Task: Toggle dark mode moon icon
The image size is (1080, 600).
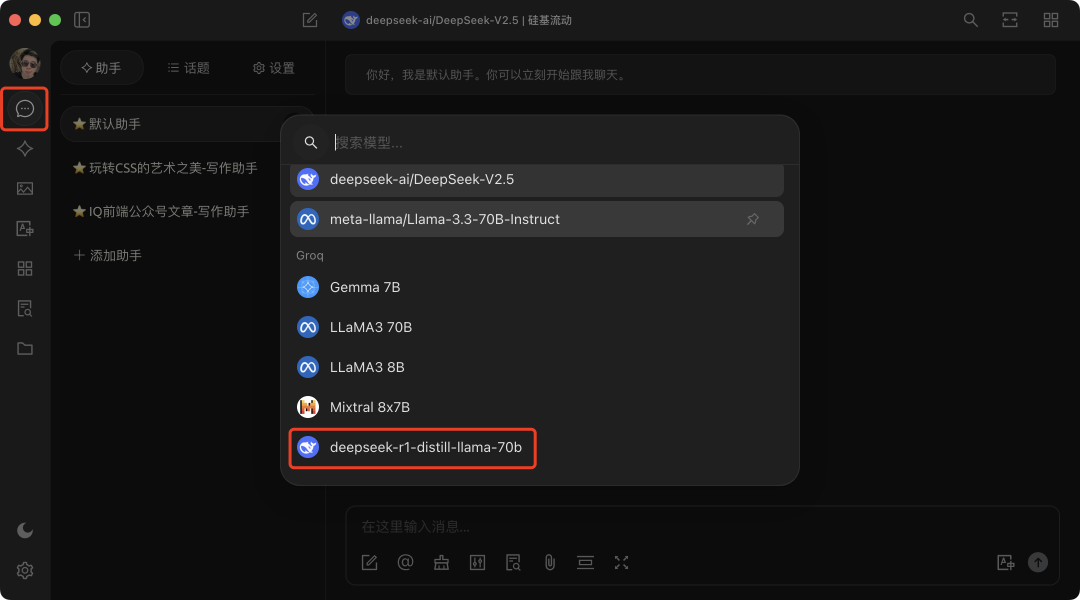Action: (25, 530)
